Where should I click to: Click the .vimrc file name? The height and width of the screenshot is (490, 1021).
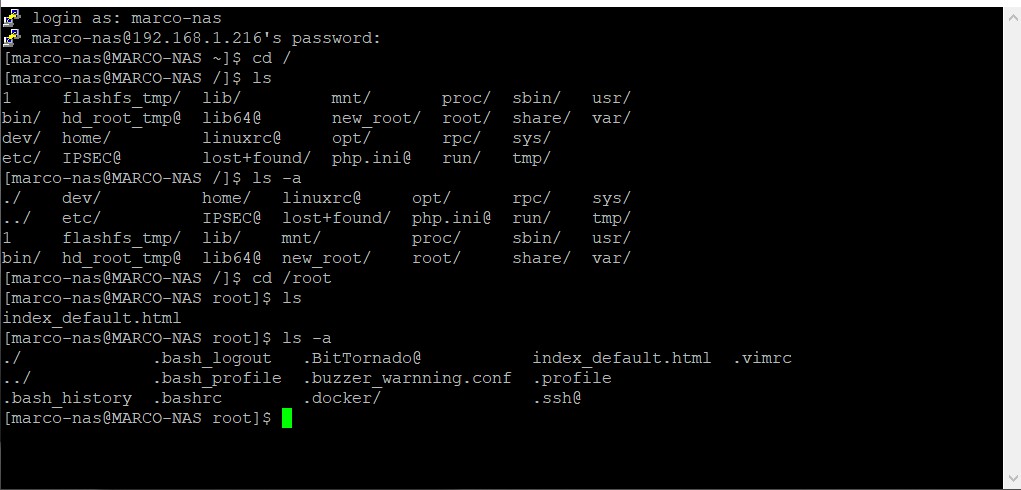[762, 358]
